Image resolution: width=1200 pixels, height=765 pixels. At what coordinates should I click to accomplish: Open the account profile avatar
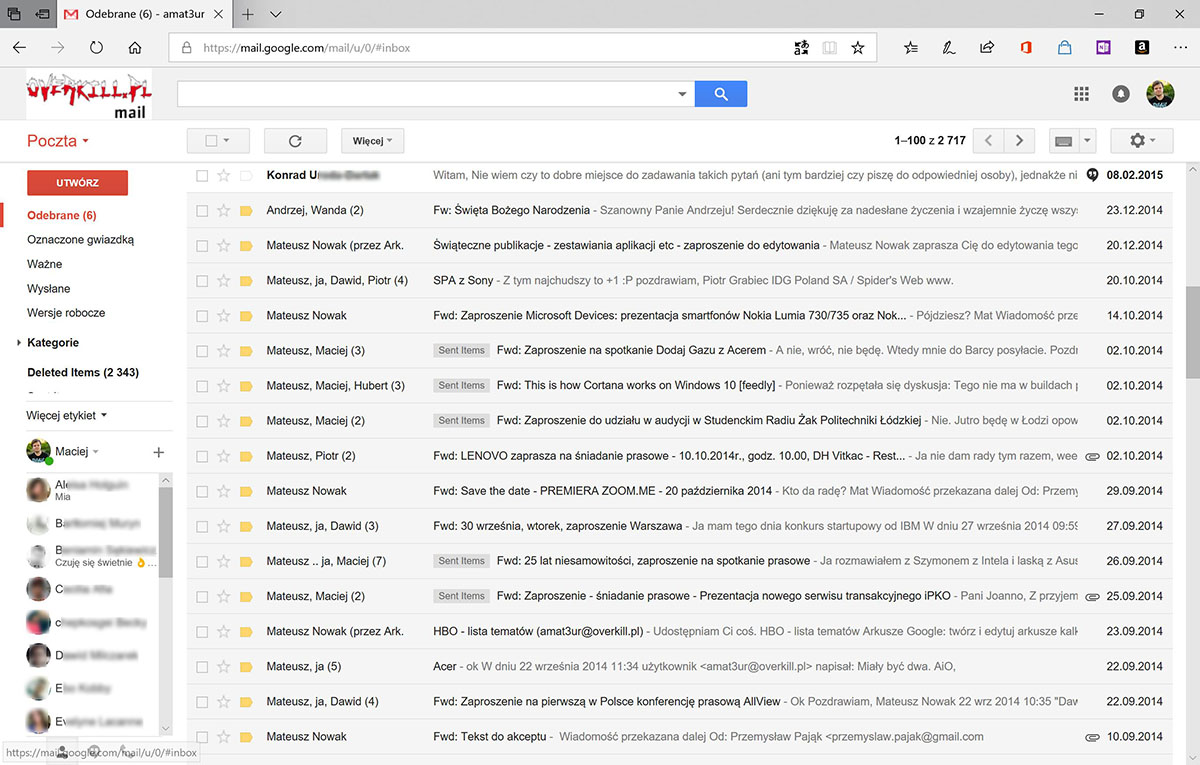[x=1160, y=94]
